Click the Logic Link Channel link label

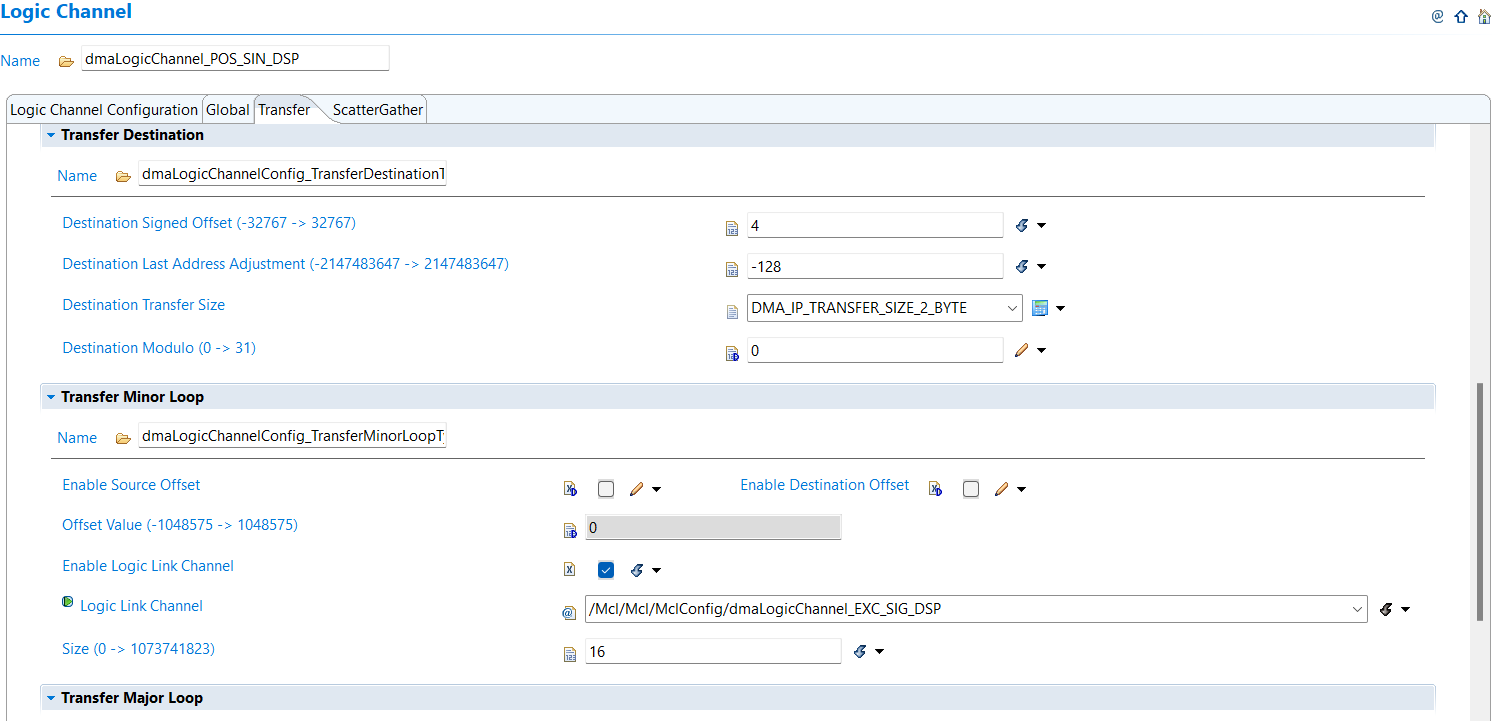point(141,605)
